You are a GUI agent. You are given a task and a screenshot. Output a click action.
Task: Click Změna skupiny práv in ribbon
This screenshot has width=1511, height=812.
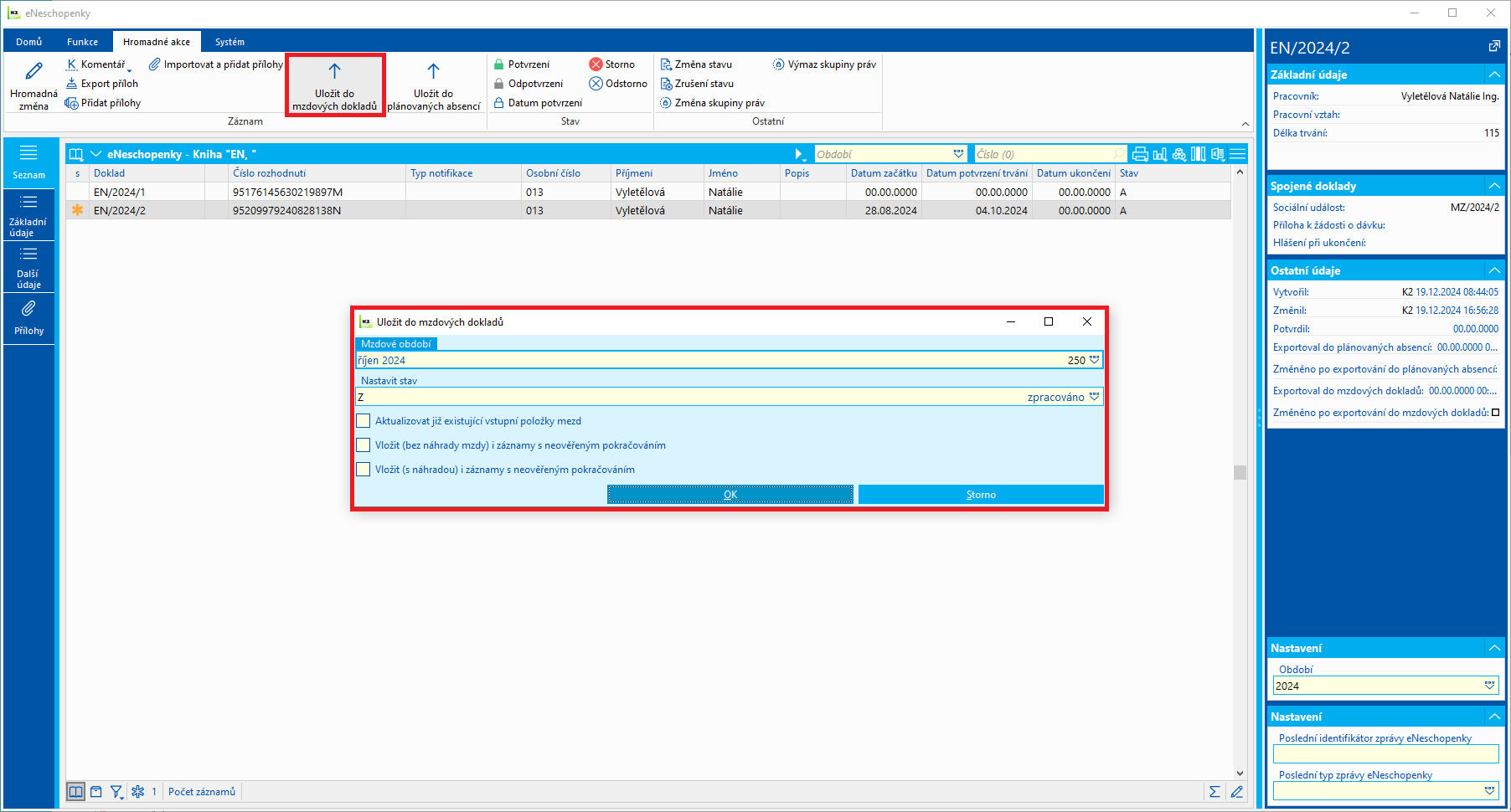point(713,103)
